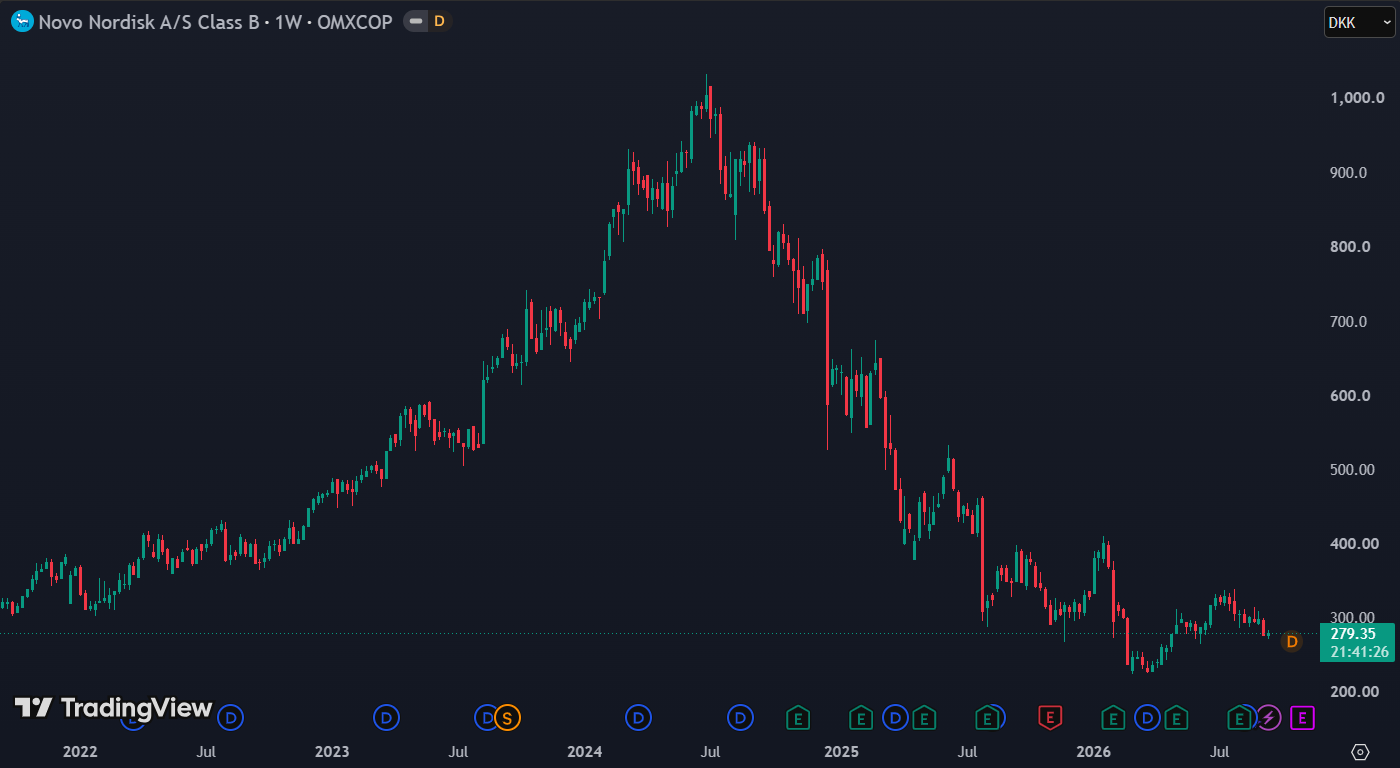Image resolution: width=1400 pixels, height=768 pixels.
Task: Open symbol title Novo Nordisk A/S Class B
Action: (x=151, y=21)
